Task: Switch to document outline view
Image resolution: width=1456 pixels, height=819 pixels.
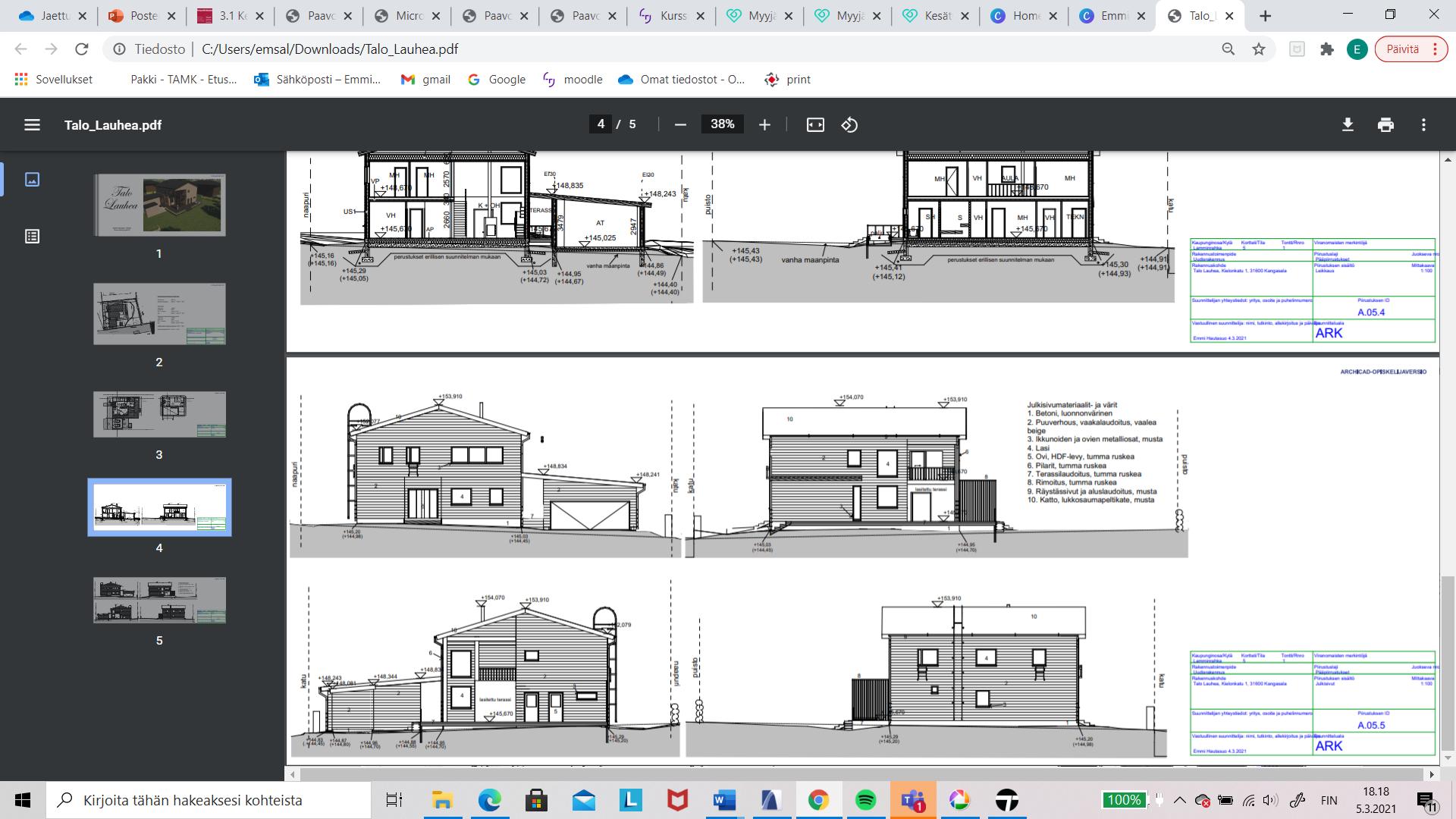Action: point(32,237)
